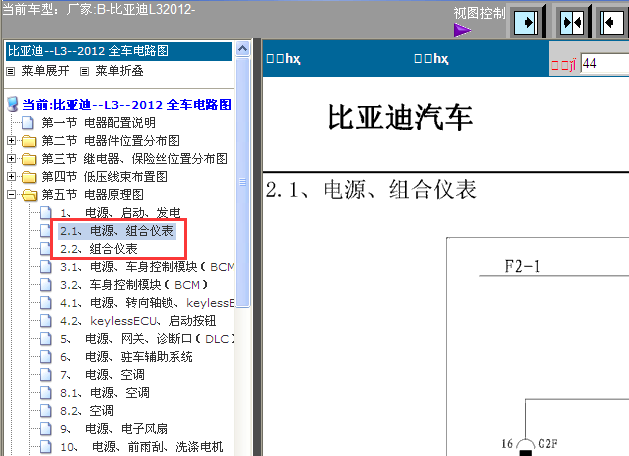Click 菜单折叠 to collapse all menus
The image size is (629, 456).
[119, 71]
